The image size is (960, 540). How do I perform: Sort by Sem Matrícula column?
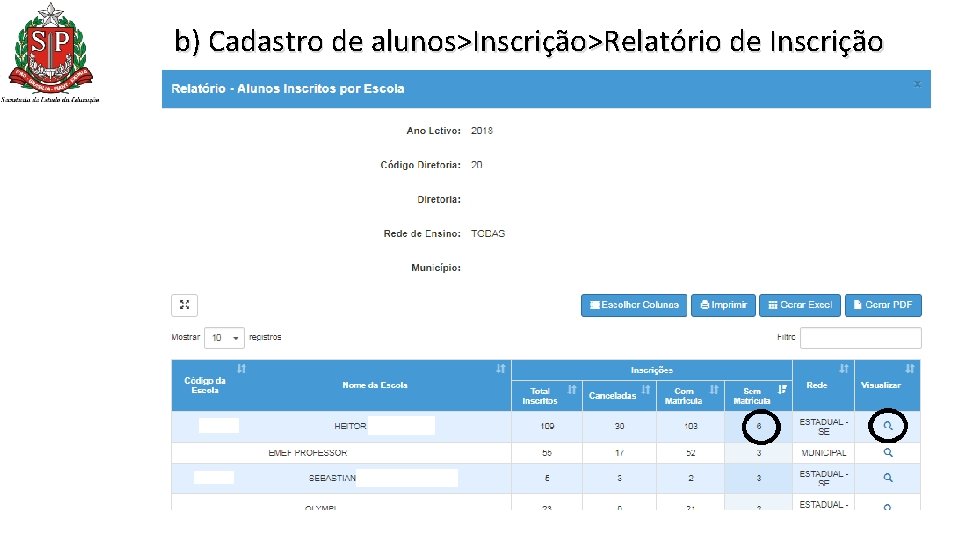tap(782, 389)
